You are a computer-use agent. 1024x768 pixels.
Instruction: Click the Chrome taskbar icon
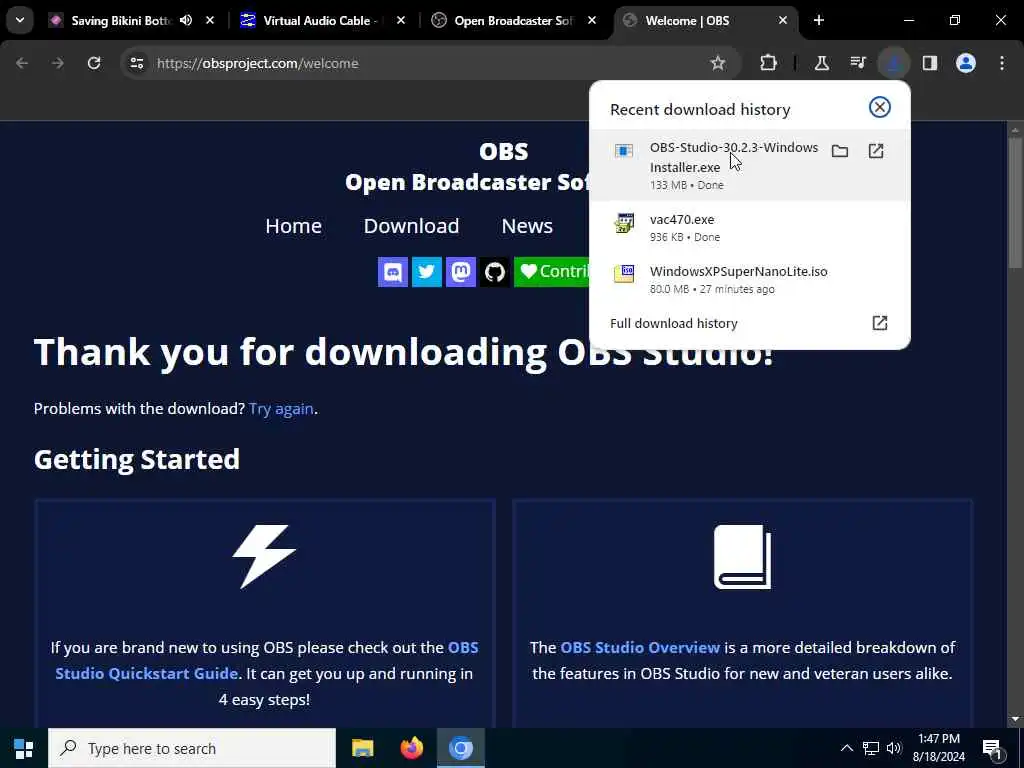click(460, 748)
